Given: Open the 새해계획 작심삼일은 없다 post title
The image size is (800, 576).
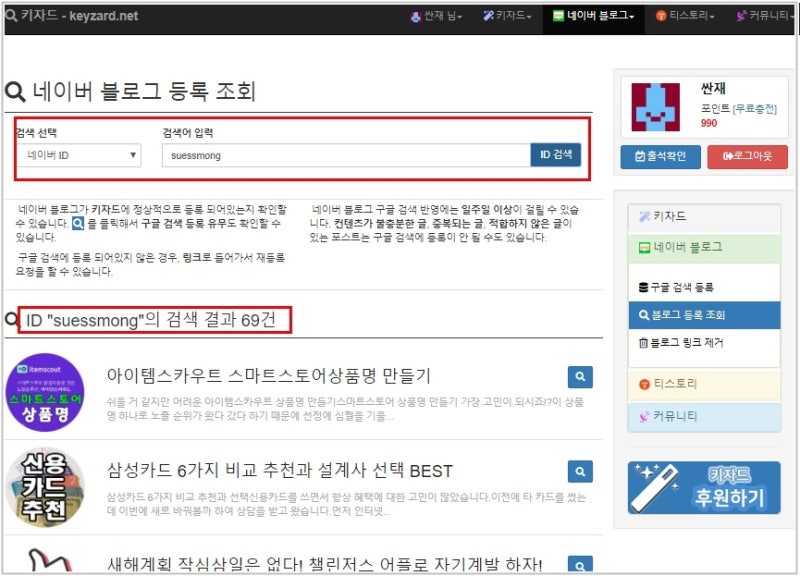Looking at the screenshot, I should click(x=324, y=564).
